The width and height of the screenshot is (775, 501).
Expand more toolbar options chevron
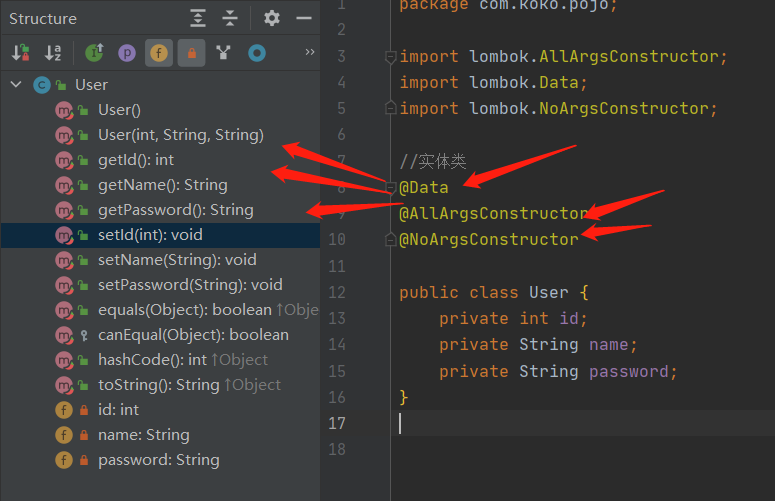[310, 52]
